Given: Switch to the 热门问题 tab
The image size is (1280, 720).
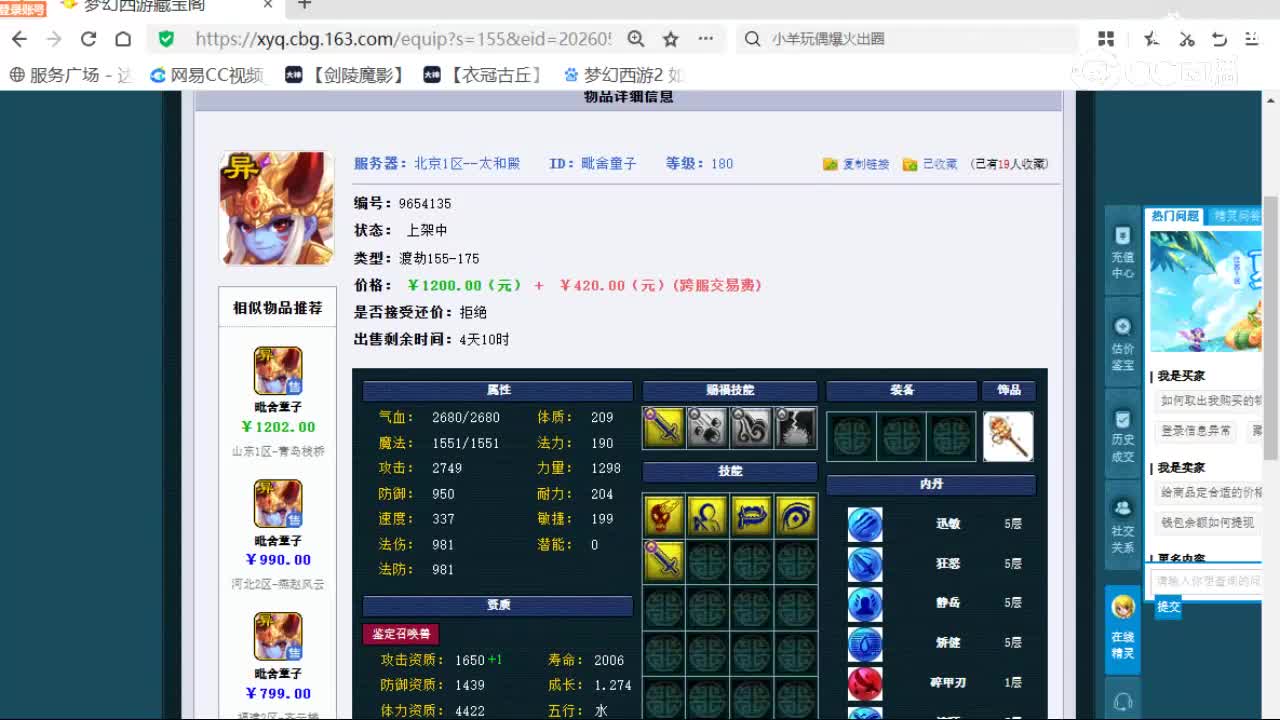Looking at the screenshot, I should pos(1174,216).
